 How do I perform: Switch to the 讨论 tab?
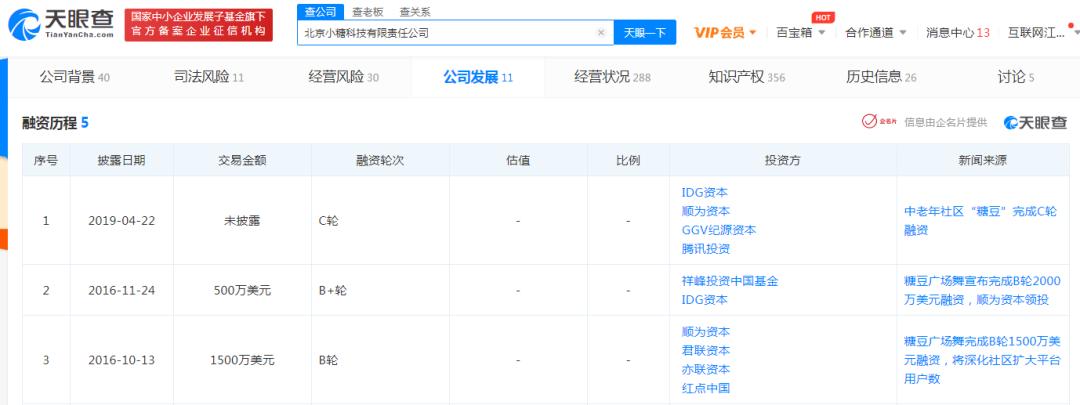pos(1016,77)
